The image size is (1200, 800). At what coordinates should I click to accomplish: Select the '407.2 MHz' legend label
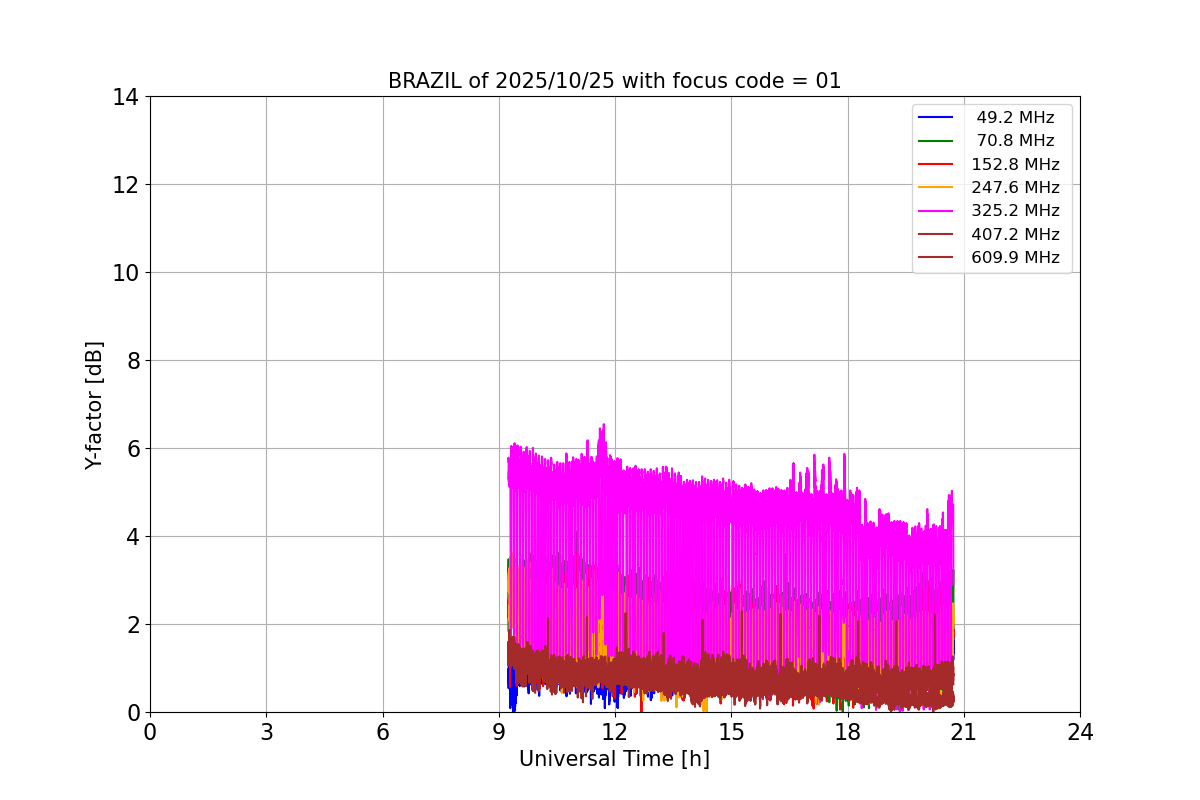1015,235
